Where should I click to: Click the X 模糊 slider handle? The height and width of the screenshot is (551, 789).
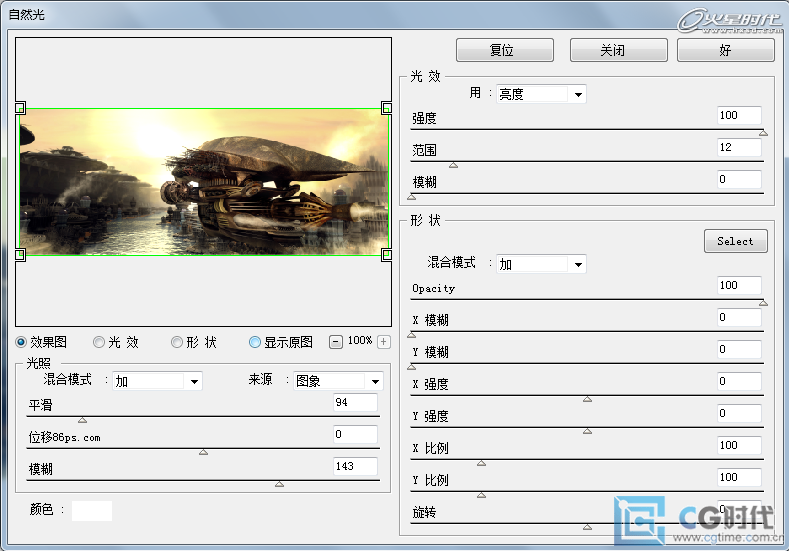tap(412, 335)
